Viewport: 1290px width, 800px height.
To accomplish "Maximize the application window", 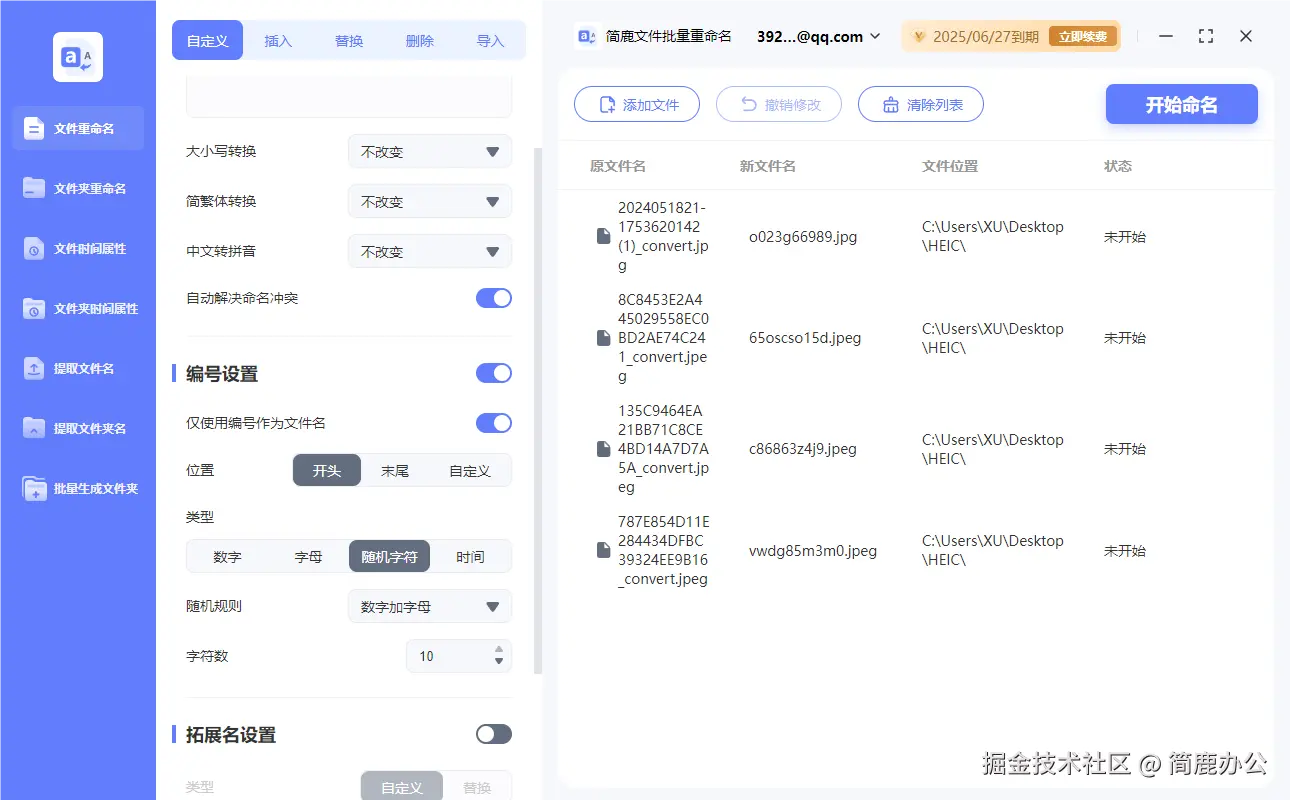I will 1206,36.
